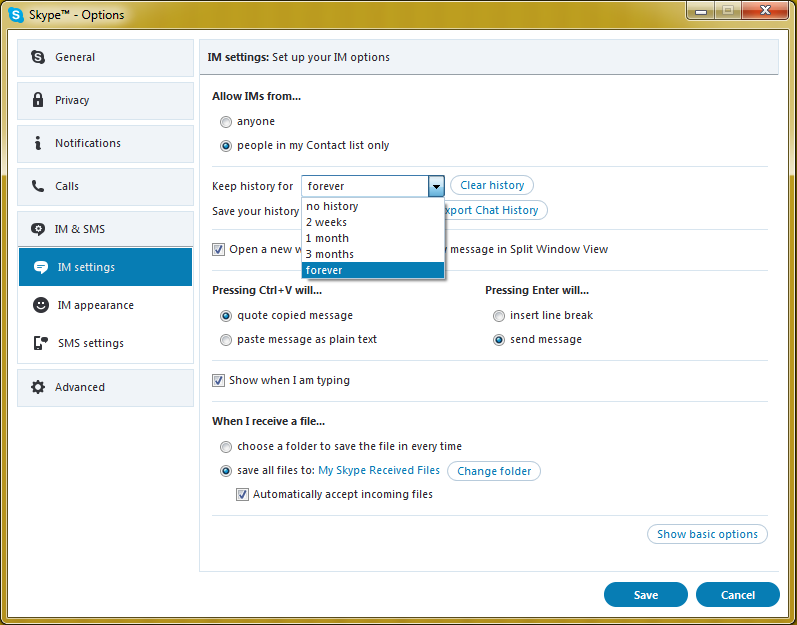Click the IM appearance smiley icon
The image size is (797, 625).
click(x=41, y=305)
